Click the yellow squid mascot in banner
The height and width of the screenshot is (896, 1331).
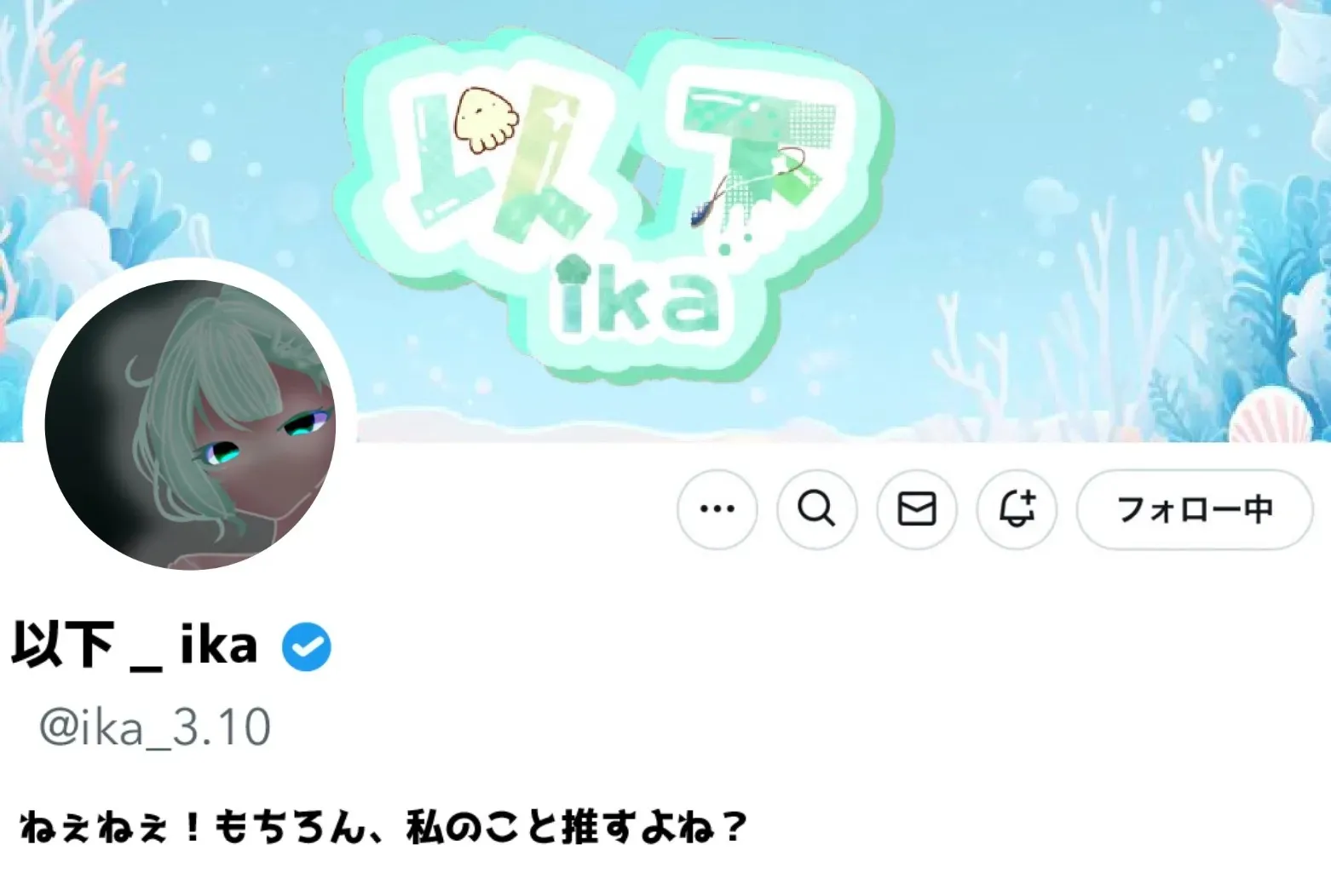click(485, 120)
